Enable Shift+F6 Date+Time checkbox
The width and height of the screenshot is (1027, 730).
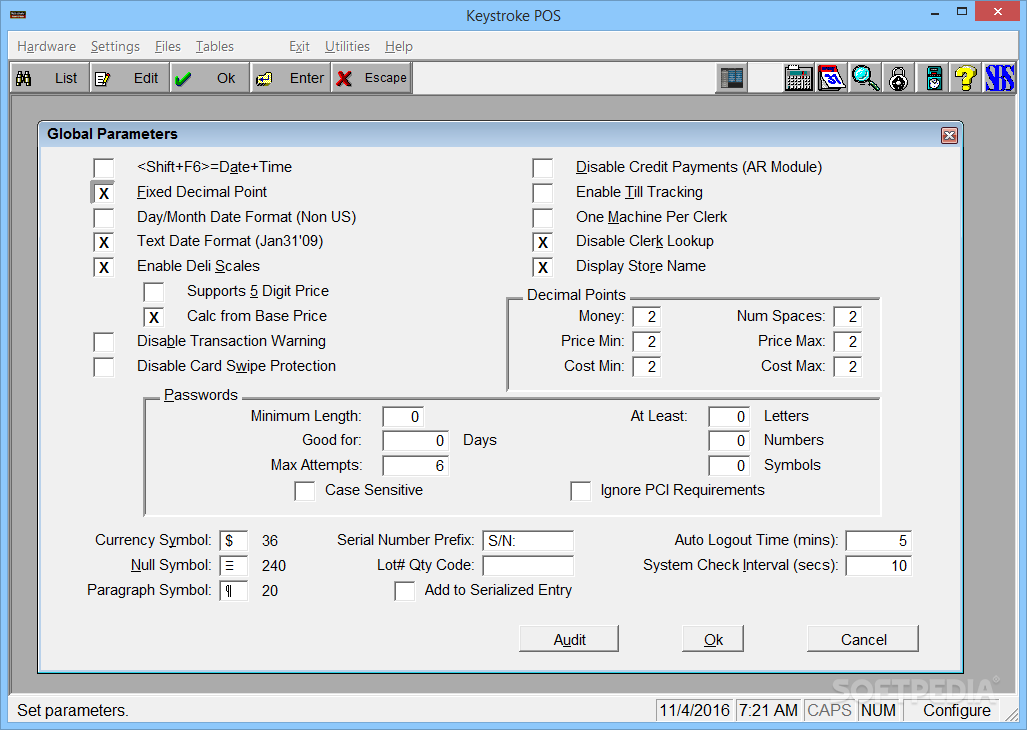pos(103,168)
